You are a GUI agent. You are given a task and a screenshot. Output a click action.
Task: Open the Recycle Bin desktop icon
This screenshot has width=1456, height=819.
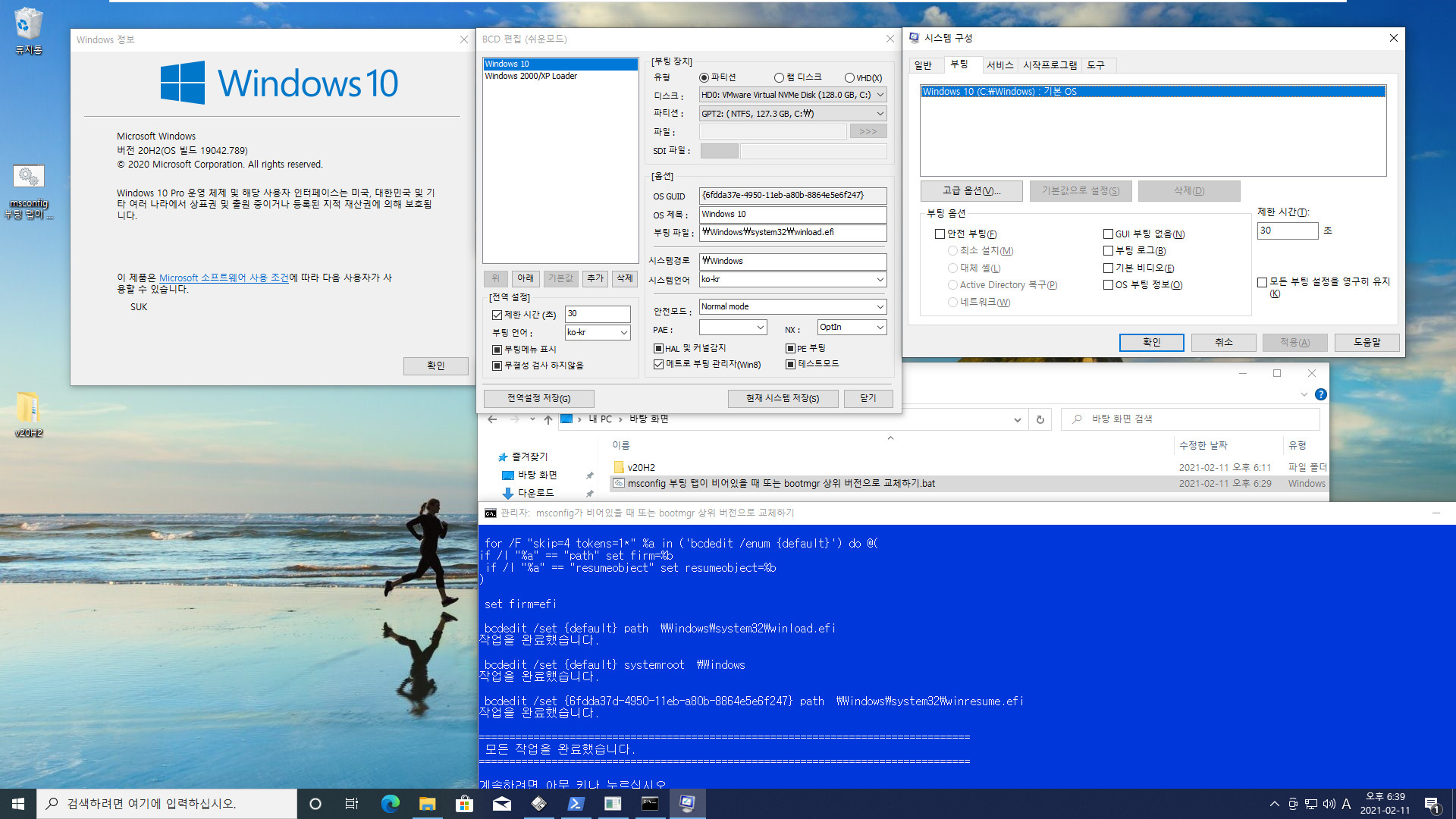click(28, 30)
